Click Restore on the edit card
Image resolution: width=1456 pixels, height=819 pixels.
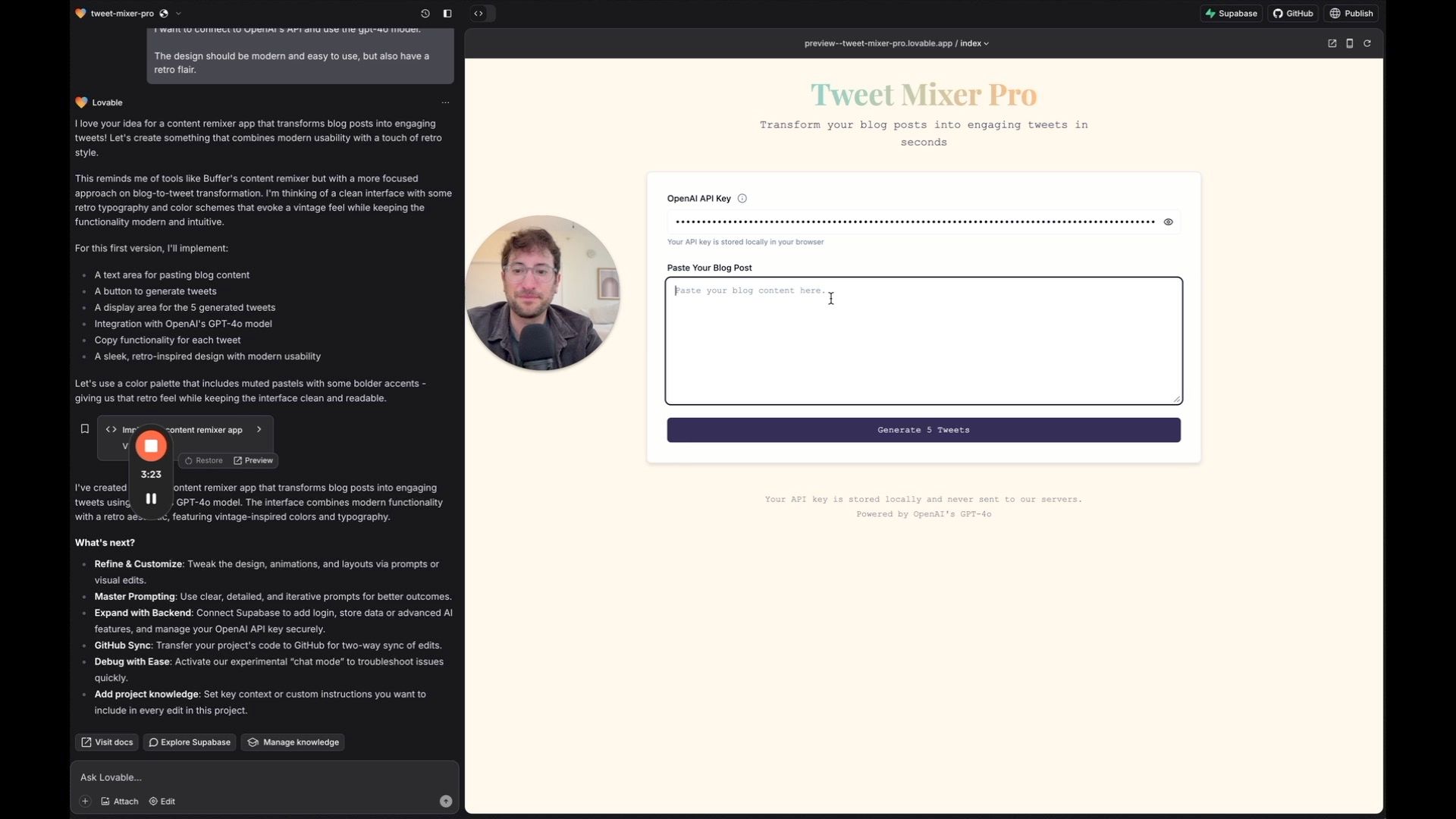coord(204,460)
